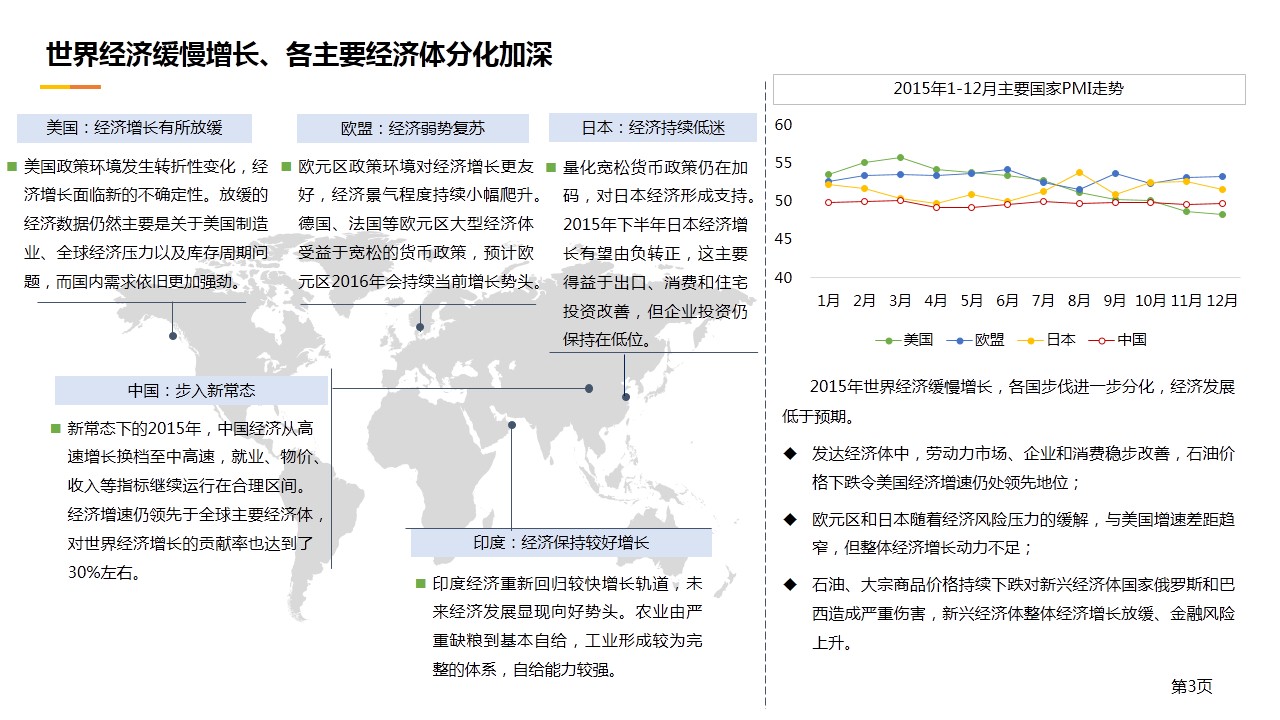Screen dimensions: 1280x720
Task: Click the y-axis value 40
Action: pos(784,277)
